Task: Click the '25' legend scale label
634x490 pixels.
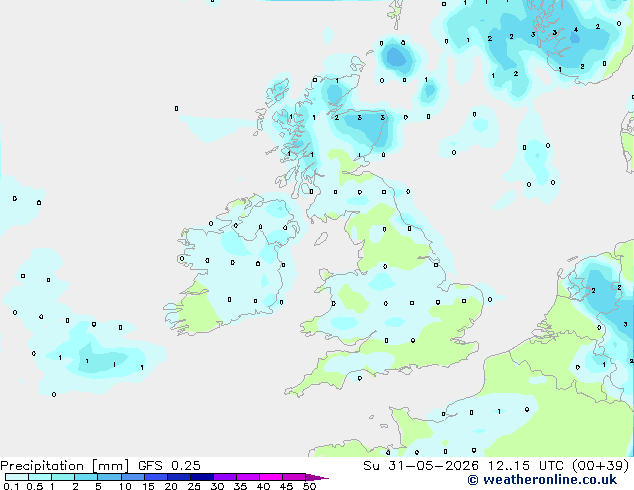Action: [194, 486]
